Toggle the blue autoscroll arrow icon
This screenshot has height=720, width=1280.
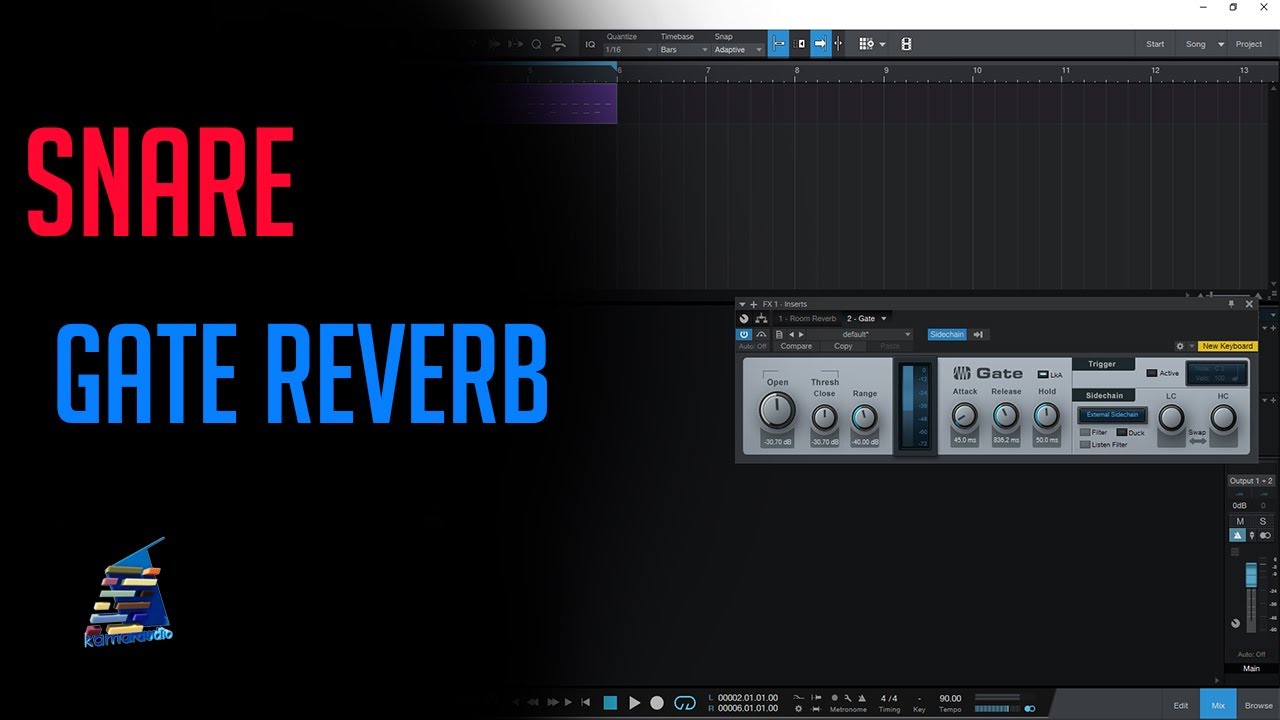pos(820,44)
